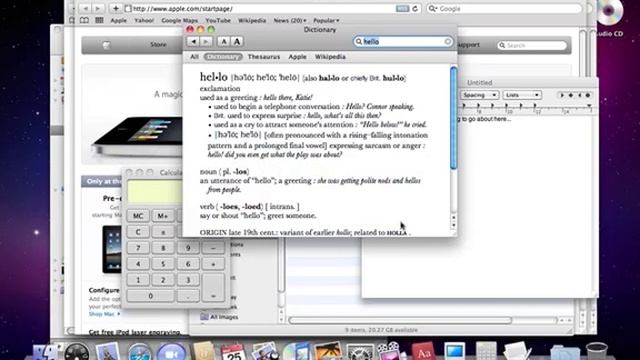Click the Dictionary scroll down arrow

(x=453, y=225)
